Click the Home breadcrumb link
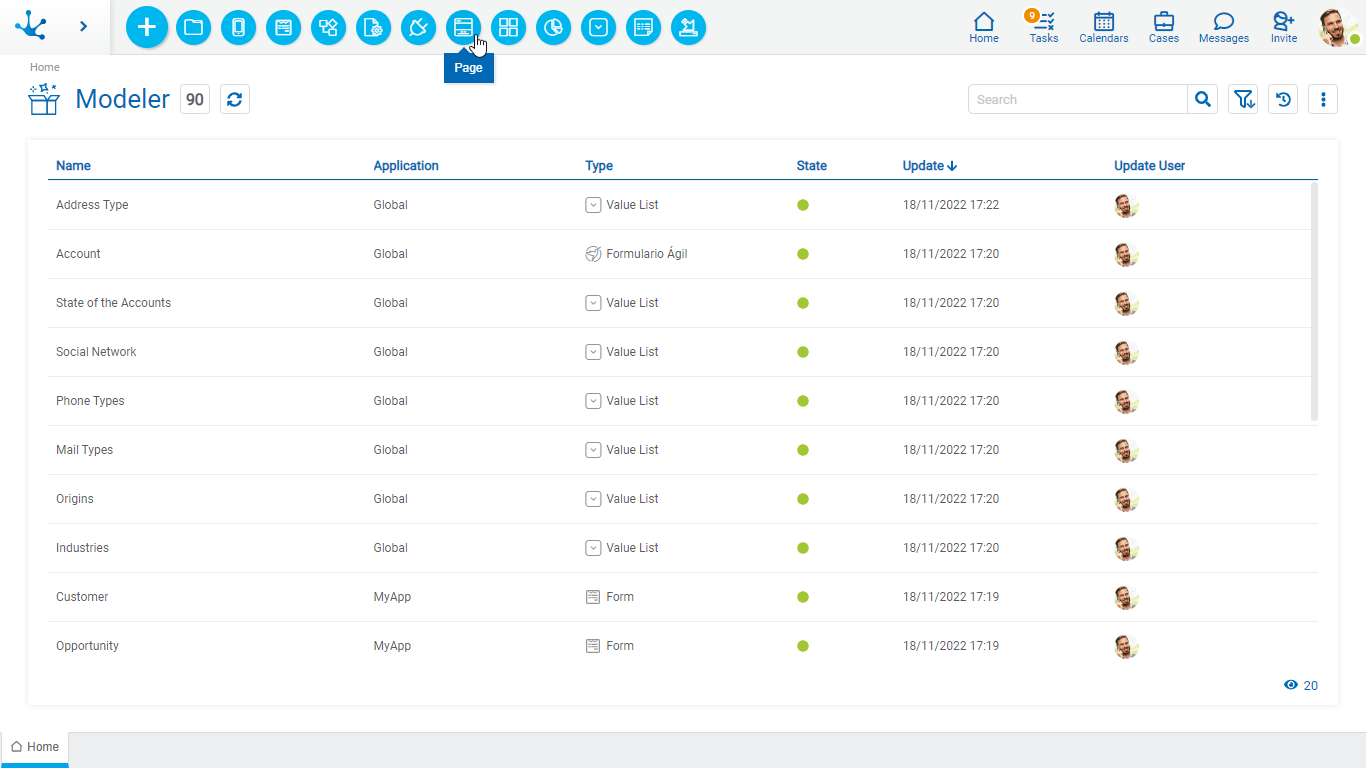This screenshot has height=768, width=1366. coord(45,67)
